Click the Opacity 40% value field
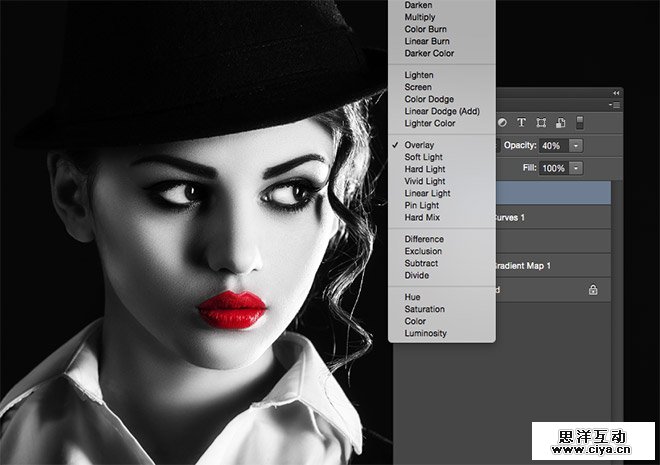This screenshot has height=465, width=660. [x=553, y=146]
